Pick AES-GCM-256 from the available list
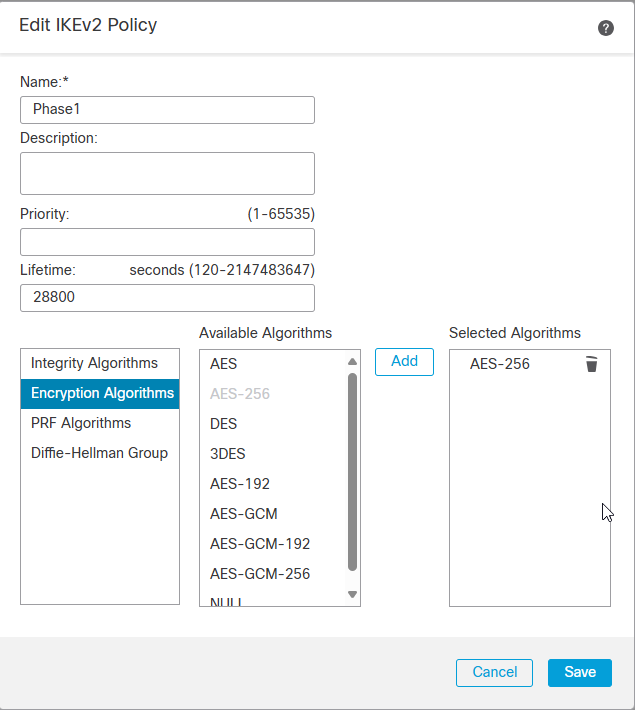This screenshot has height=710, width=635. point(260,574)
